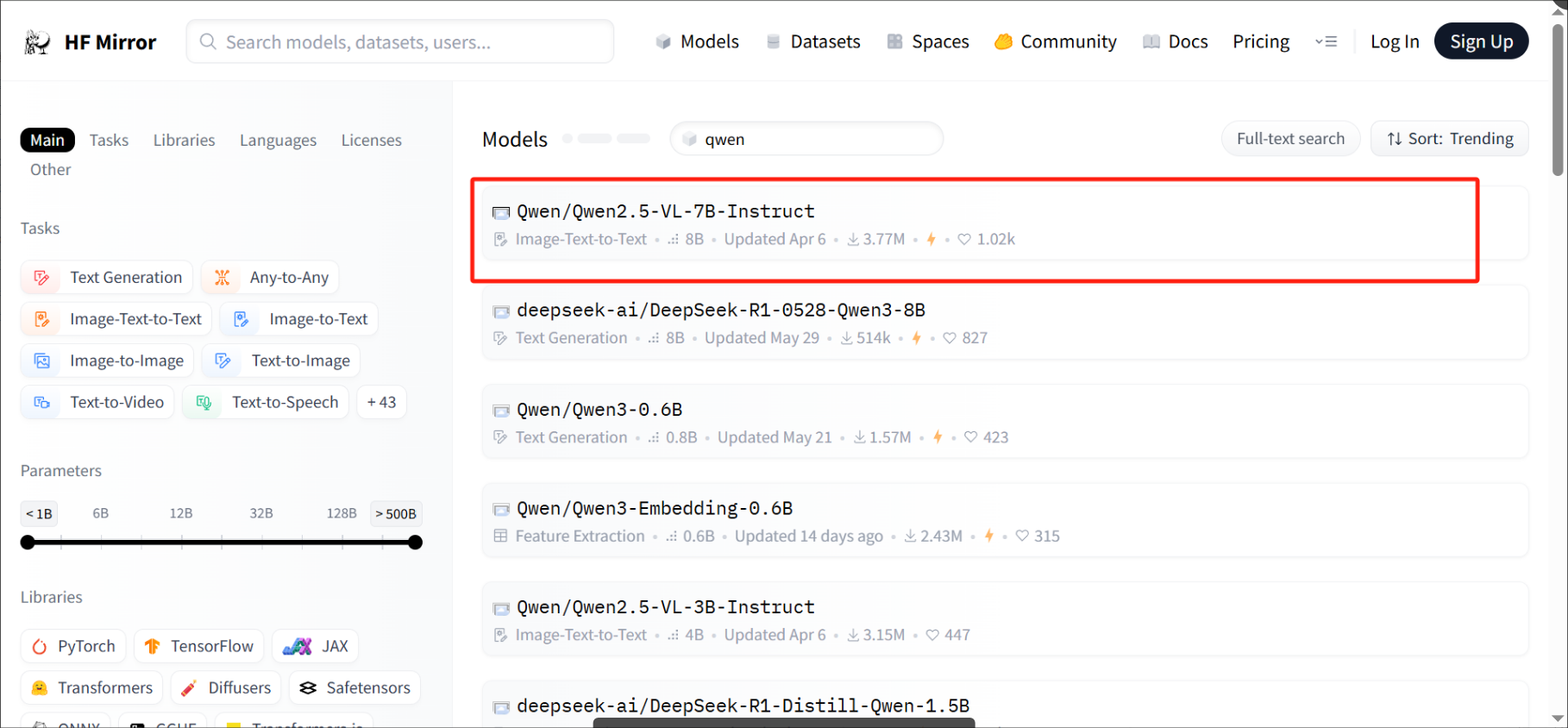This screenshot has height=728, width=1568.
Task: Click the 6B parameter label
Action: (x=101, y=513)
